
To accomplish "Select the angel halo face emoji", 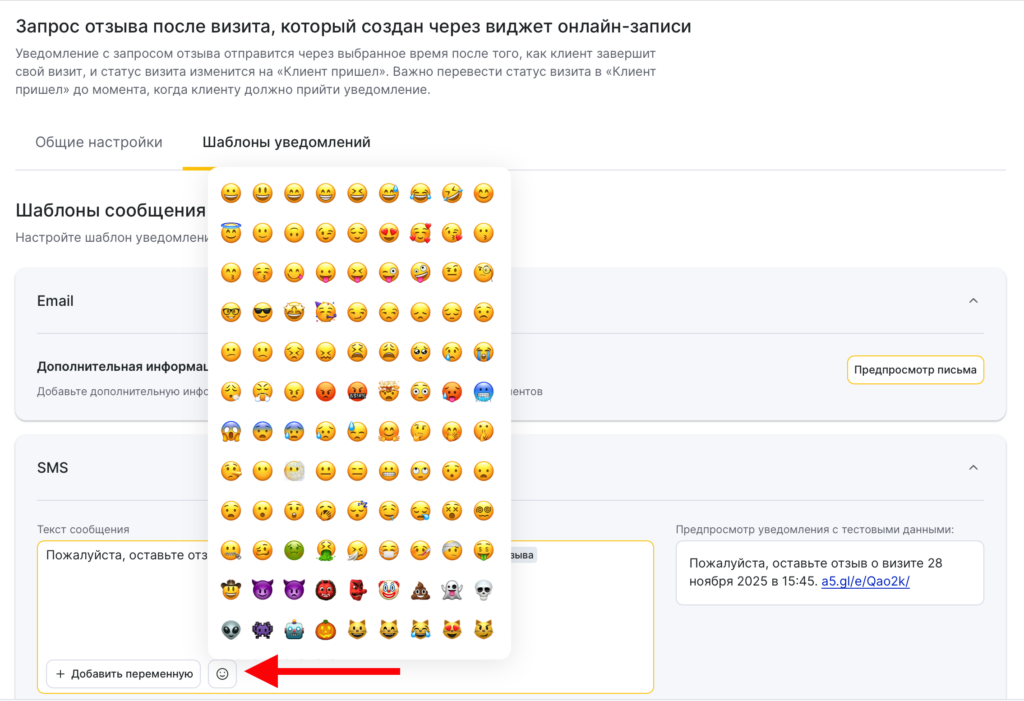I will [231, 233].
